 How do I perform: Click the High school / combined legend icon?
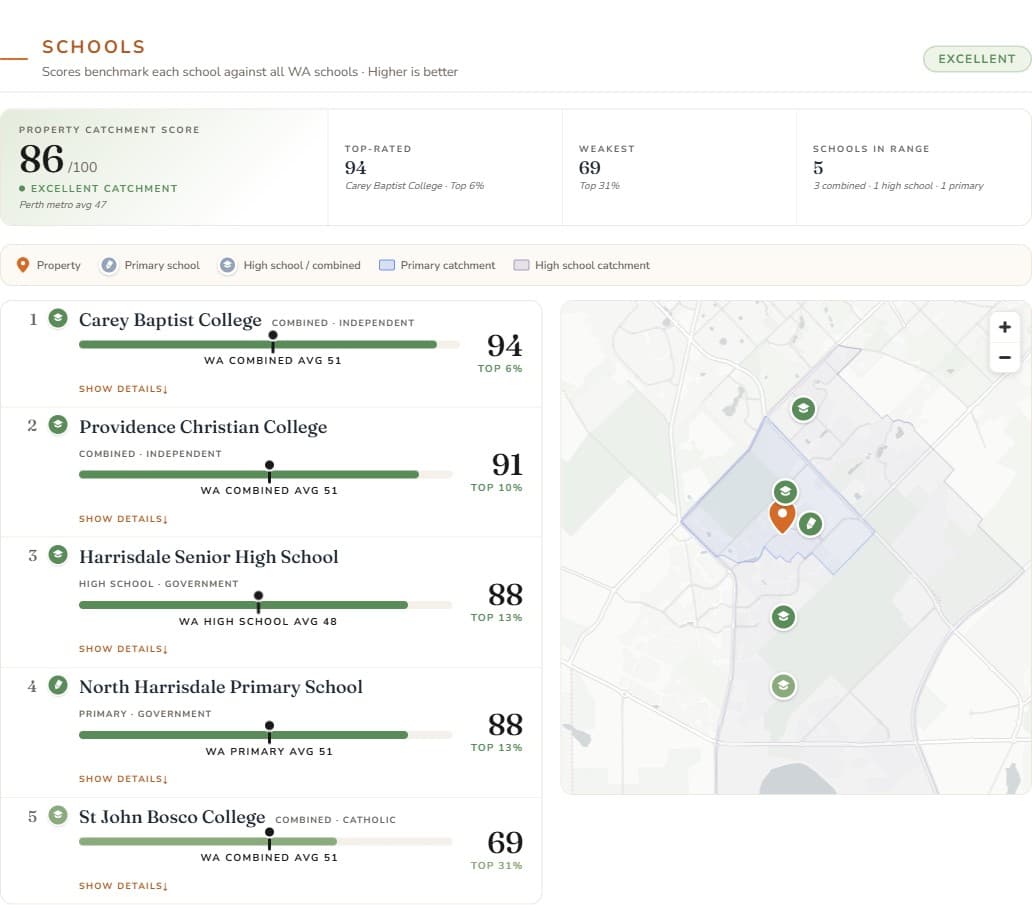(227, 265)
